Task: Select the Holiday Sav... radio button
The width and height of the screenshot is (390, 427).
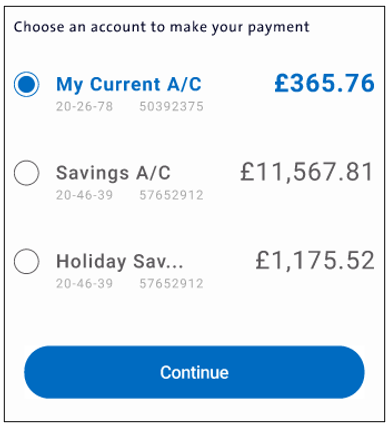Action: [x=26, y=261]
